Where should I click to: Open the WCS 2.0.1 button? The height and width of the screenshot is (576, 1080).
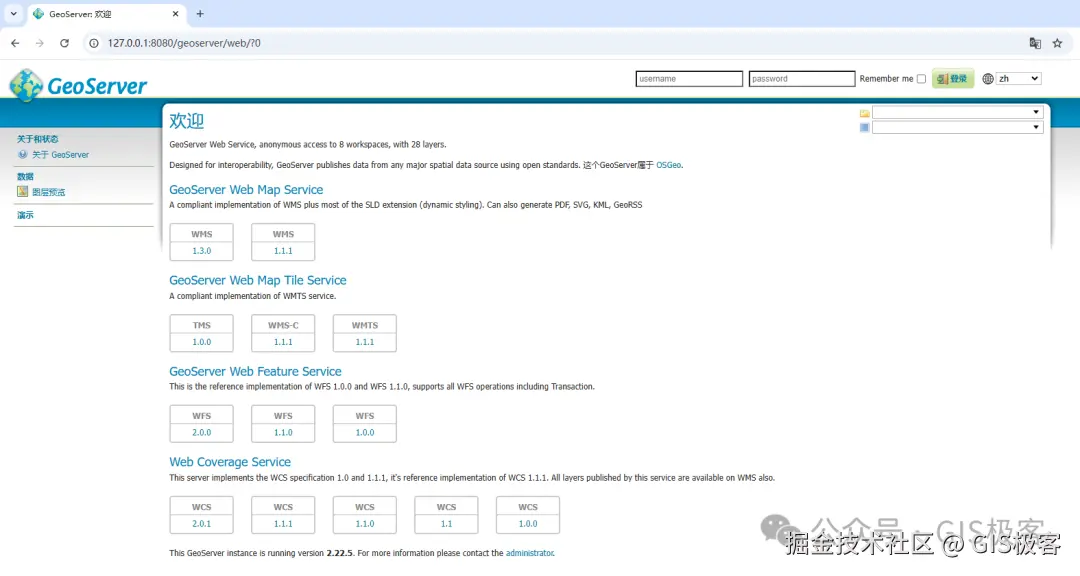click(x=202, y=515)
